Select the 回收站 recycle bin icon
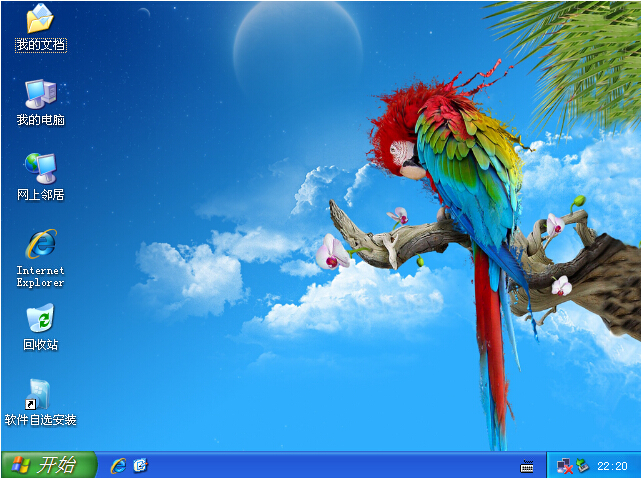This screenshot has height=478, width=641. (x=40, y=319)
